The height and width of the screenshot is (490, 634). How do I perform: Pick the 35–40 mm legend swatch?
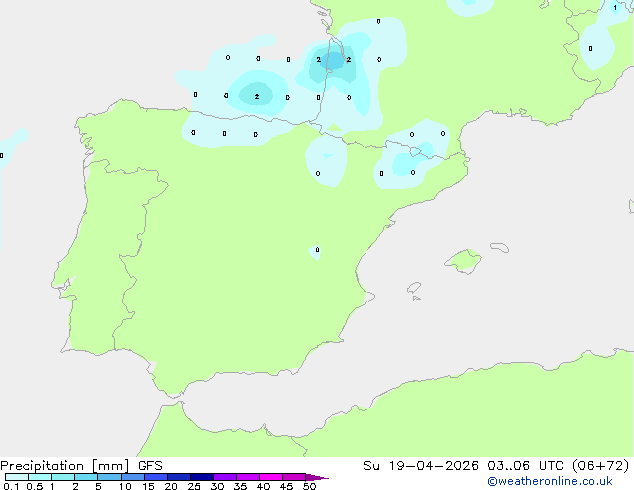click(248, 477)
